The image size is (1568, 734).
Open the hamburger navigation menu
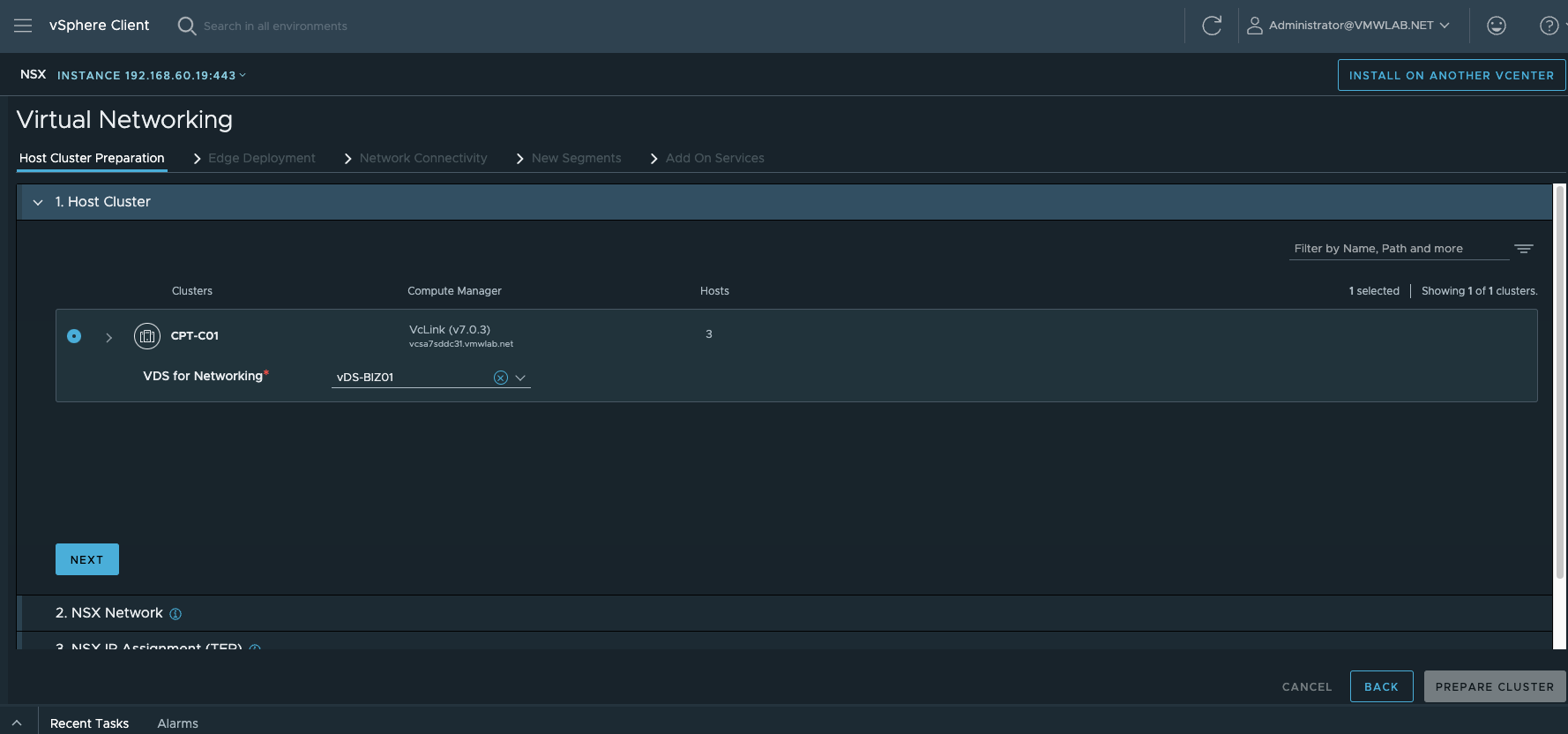pos(23,26)
